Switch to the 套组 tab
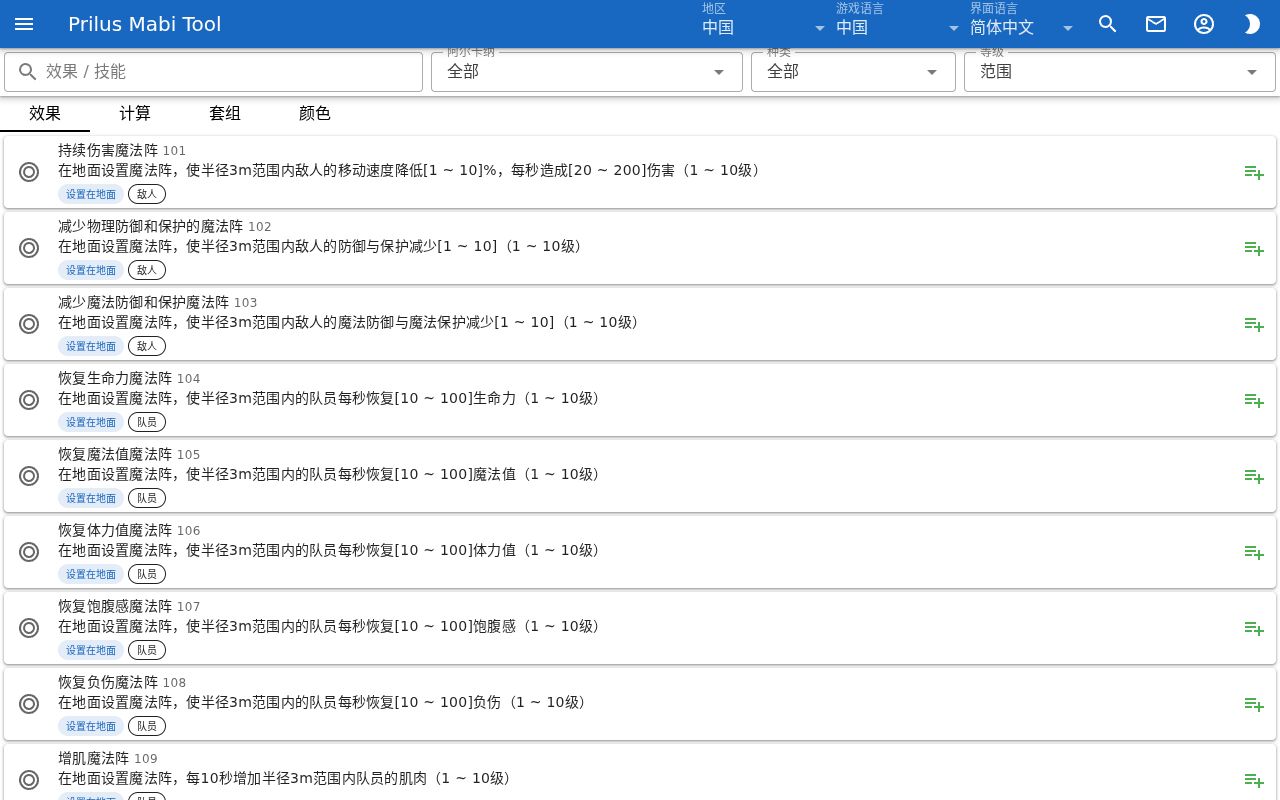The width and height of the screenshot is (1280, 800). [x=225, y=113]
